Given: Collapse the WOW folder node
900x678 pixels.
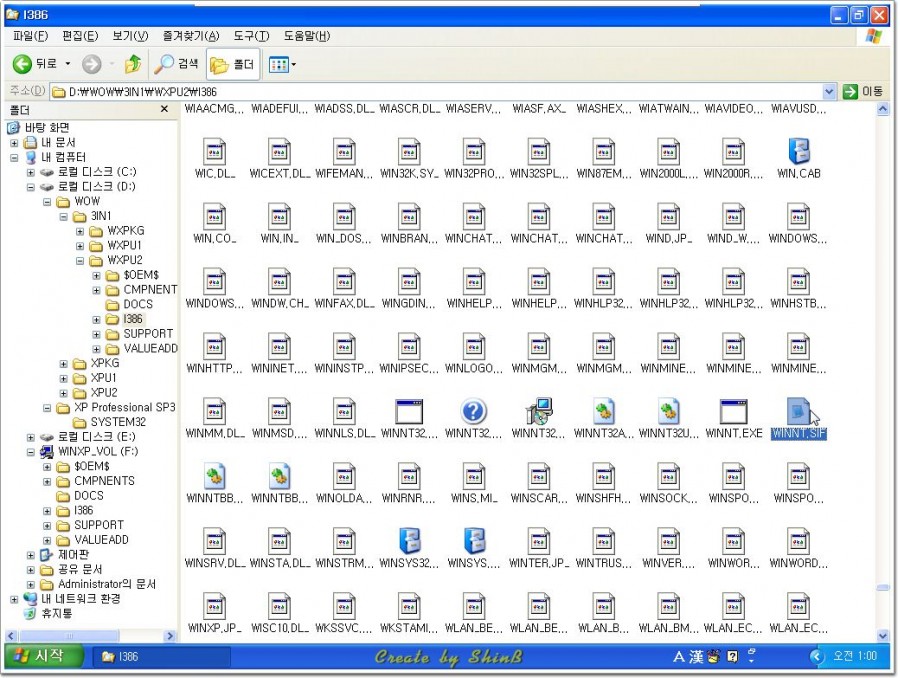Looking at the screenshot, I should (47, 202).
